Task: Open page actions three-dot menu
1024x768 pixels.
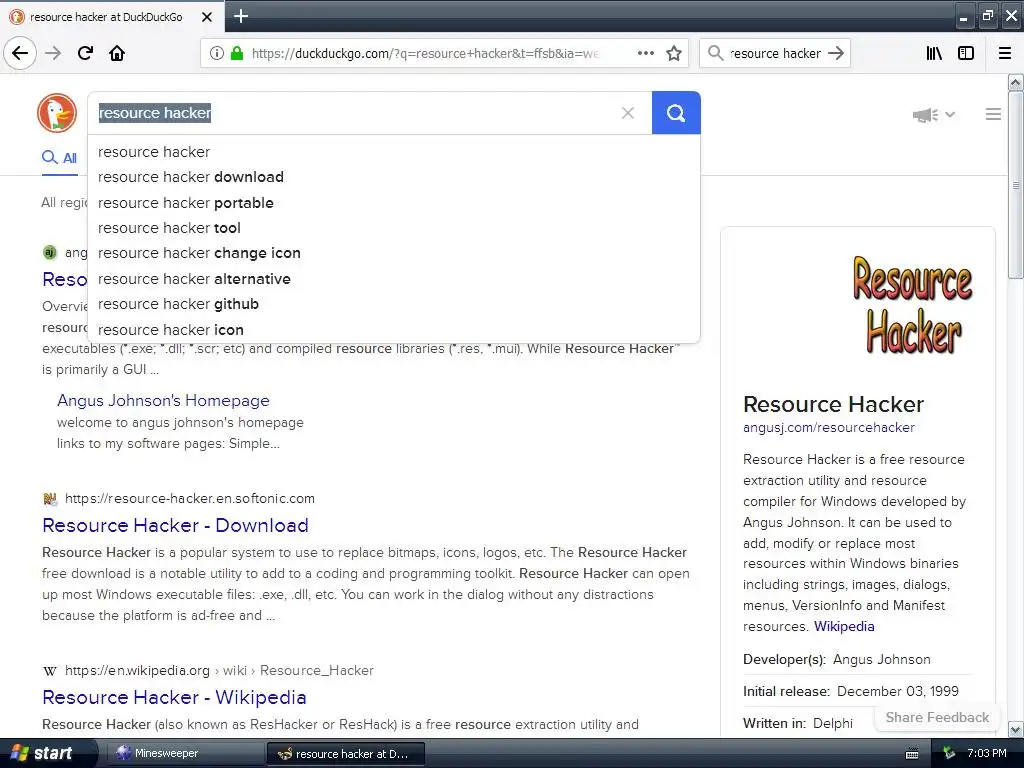Action: (645, 53)
